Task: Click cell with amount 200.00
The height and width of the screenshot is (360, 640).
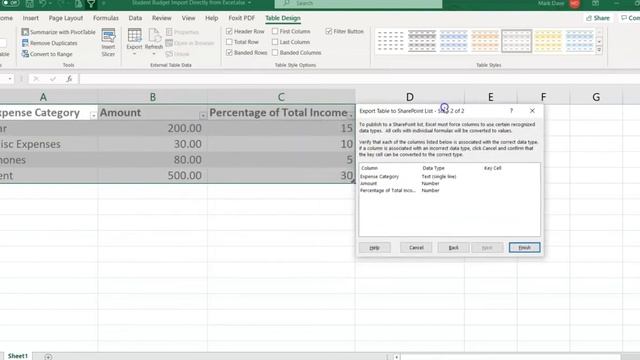Action: point(152,128)
